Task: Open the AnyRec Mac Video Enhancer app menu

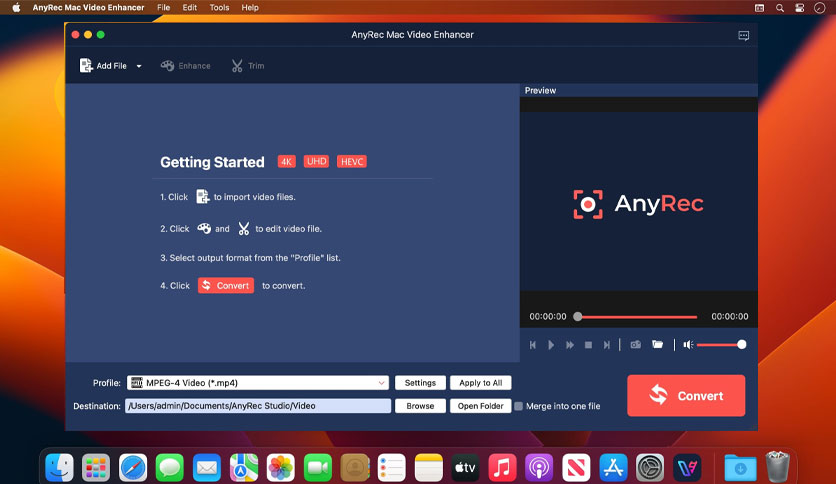Action: point(89,7)
